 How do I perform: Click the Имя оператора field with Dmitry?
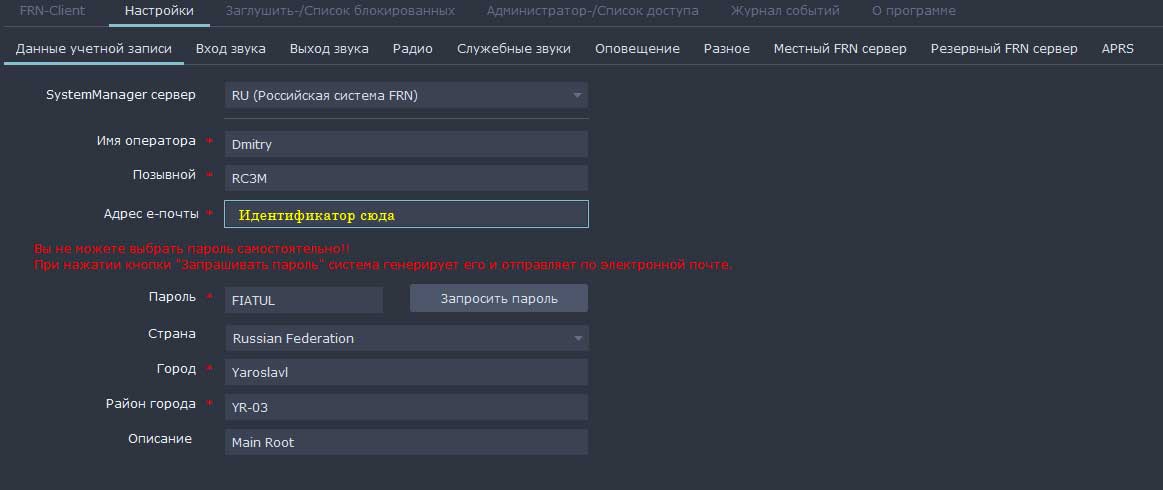click(406, 144)
